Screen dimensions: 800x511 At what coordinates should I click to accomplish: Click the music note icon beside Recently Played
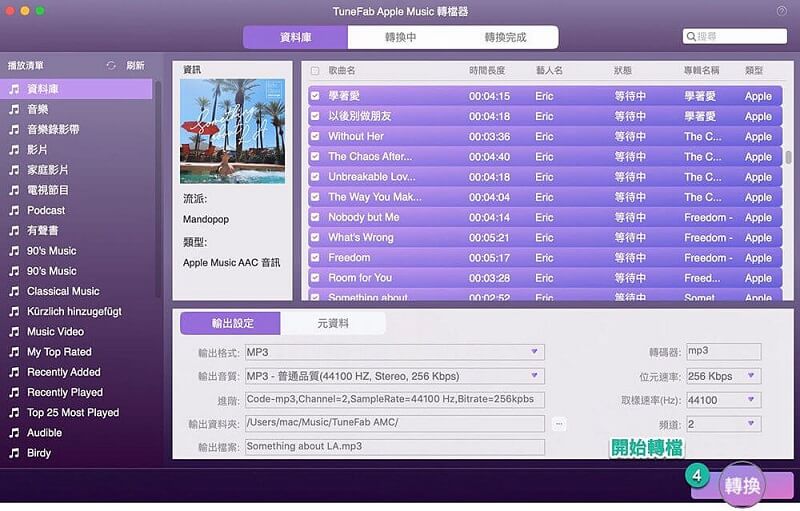(14, 392)
